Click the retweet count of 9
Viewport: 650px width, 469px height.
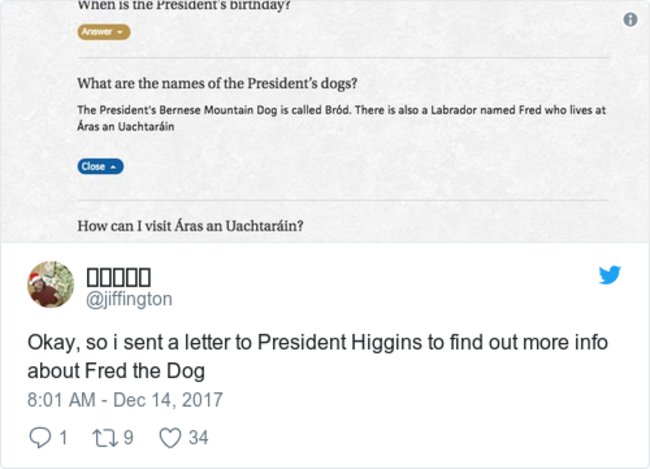pos(126,437)
